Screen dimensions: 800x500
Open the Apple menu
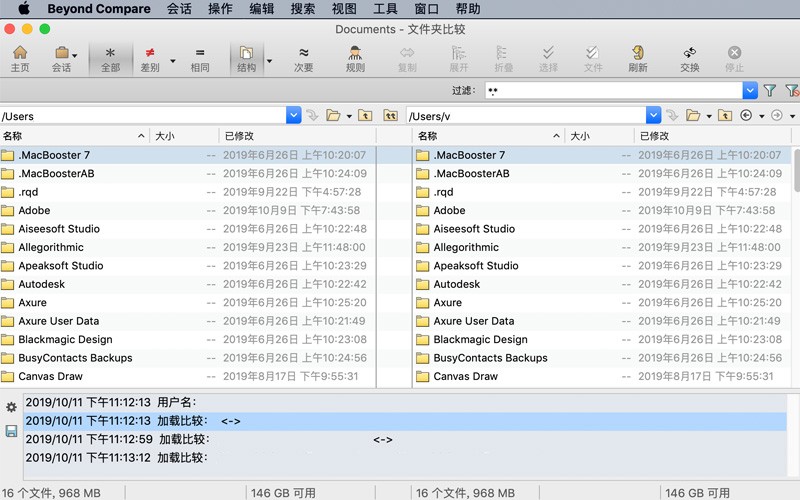24,9
